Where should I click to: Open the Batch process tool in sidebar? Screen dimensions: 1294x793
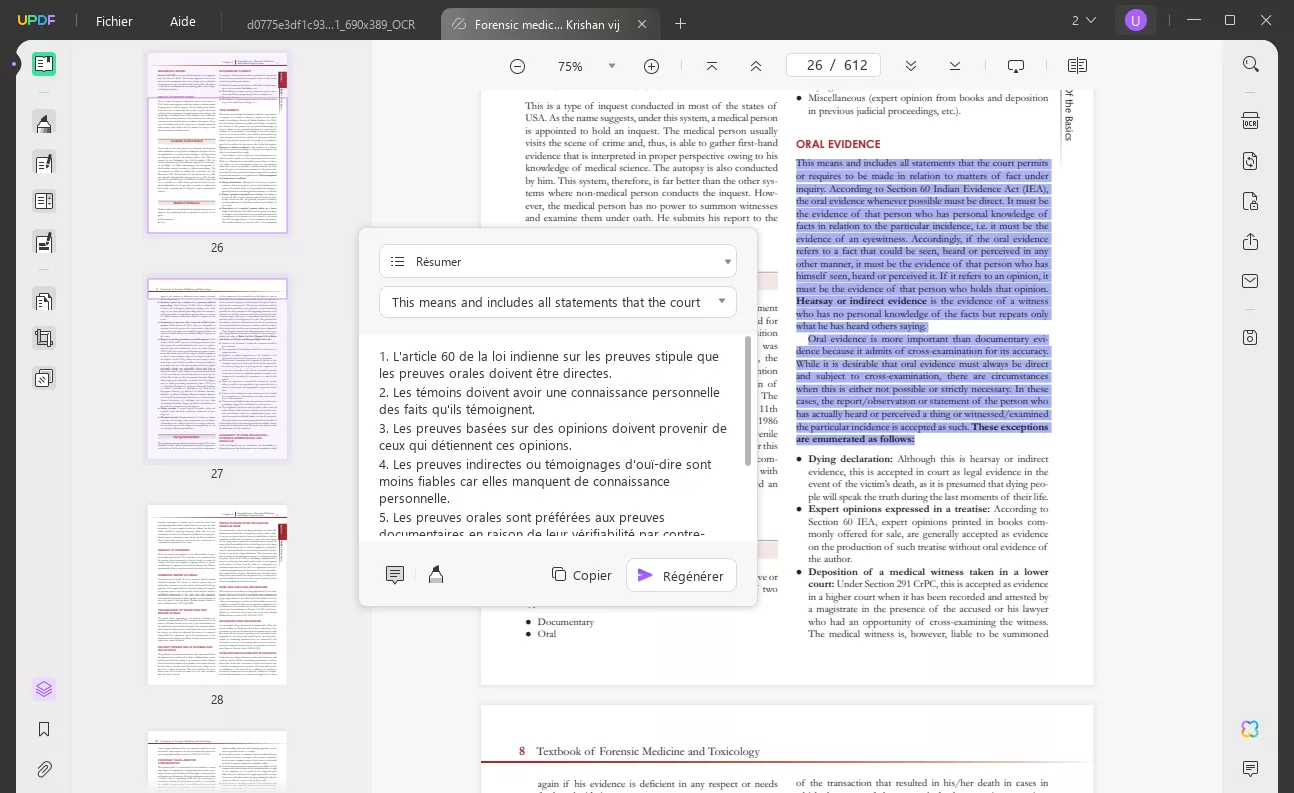pyautogui.click(x=43, y=378)
